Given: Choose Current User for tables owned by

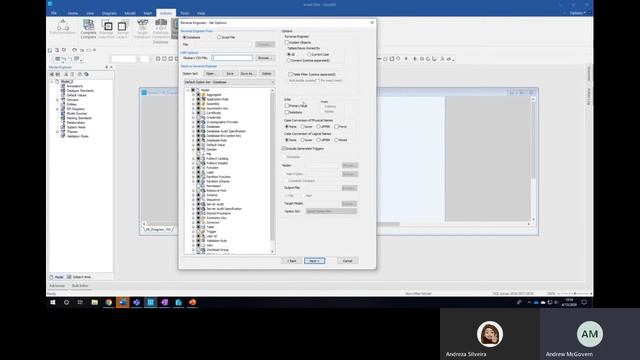Looking at the screenshot, I should click(309, 54).
